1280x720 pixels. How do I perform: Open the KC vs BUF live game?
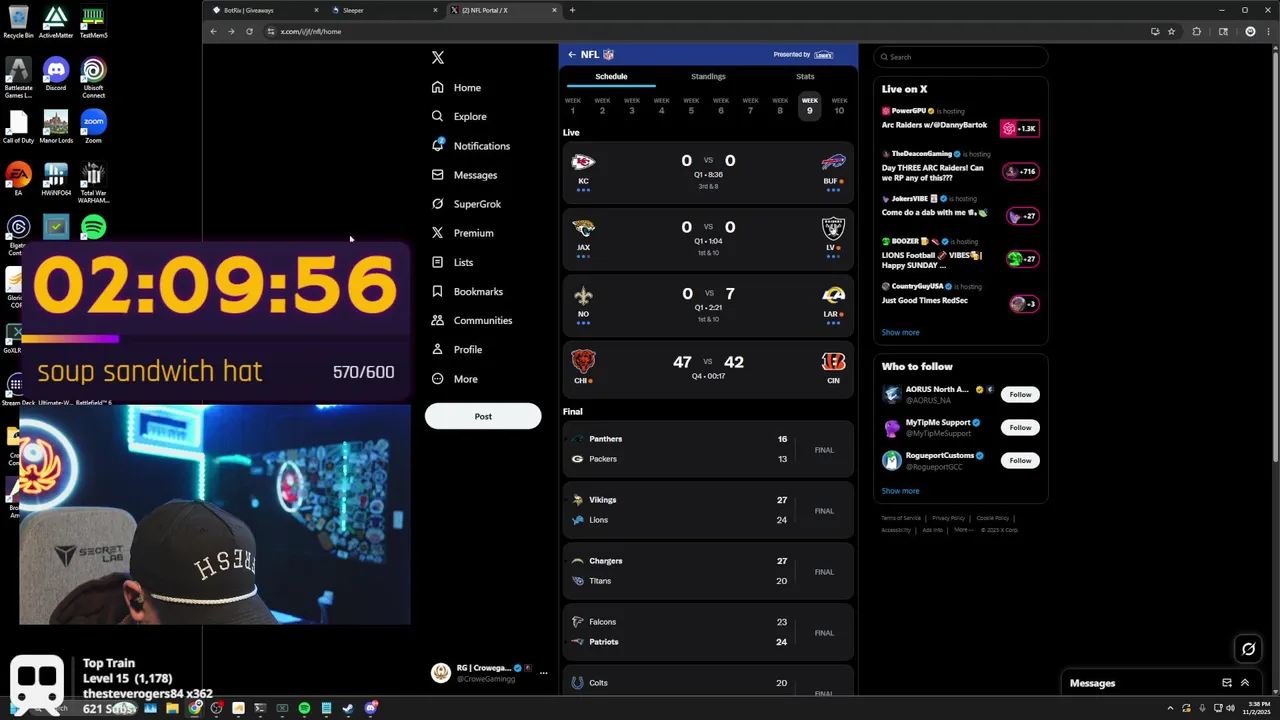point(708,171)
